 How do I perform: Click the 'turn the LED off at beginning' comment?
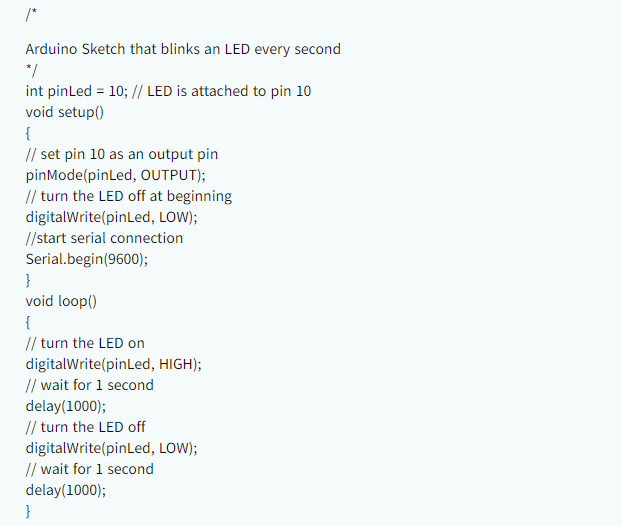pyautogui.click(x=128, y=196)
